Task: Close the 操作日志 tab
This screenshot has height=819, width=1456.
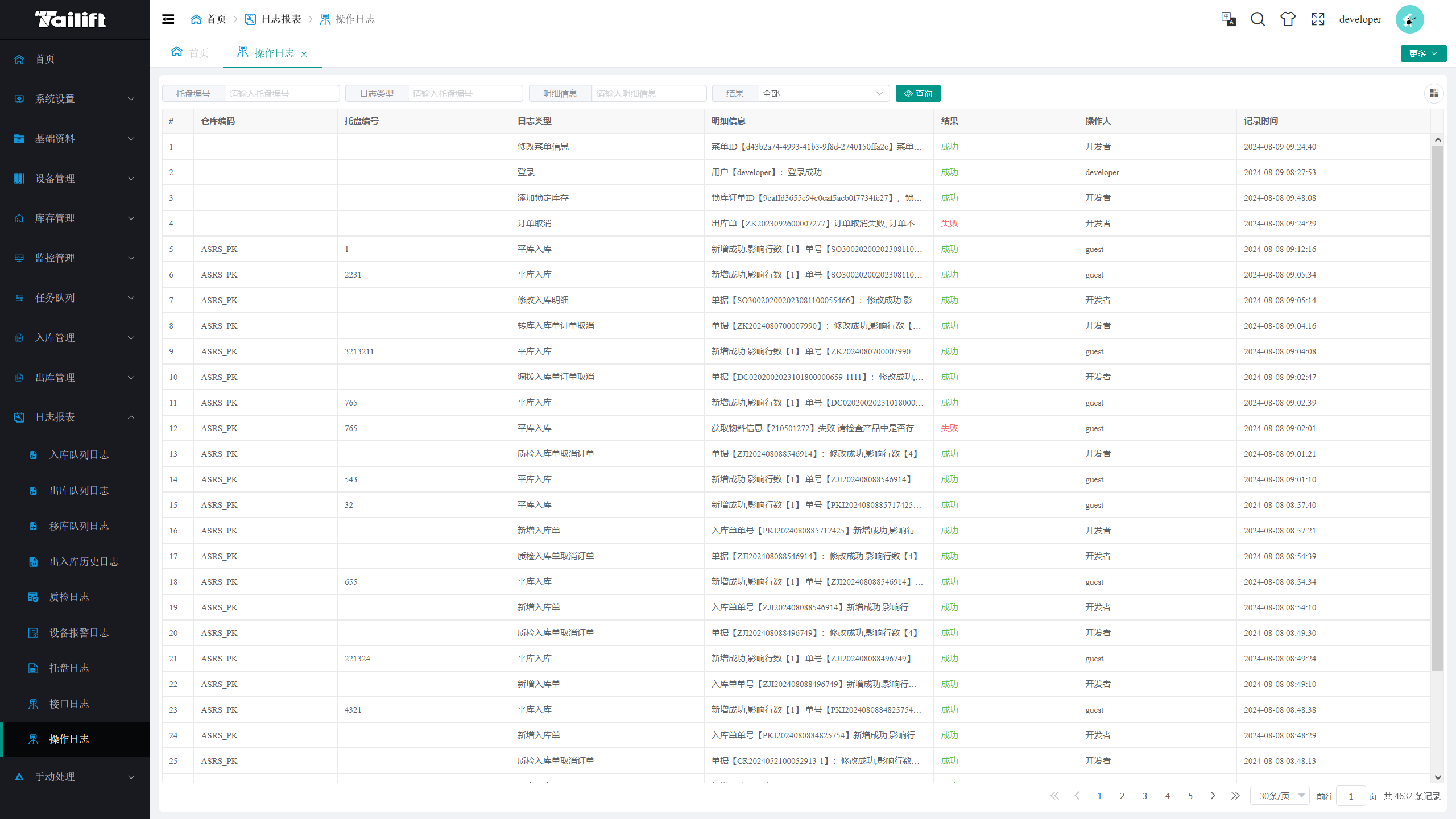Action: [x=304, y=54]
